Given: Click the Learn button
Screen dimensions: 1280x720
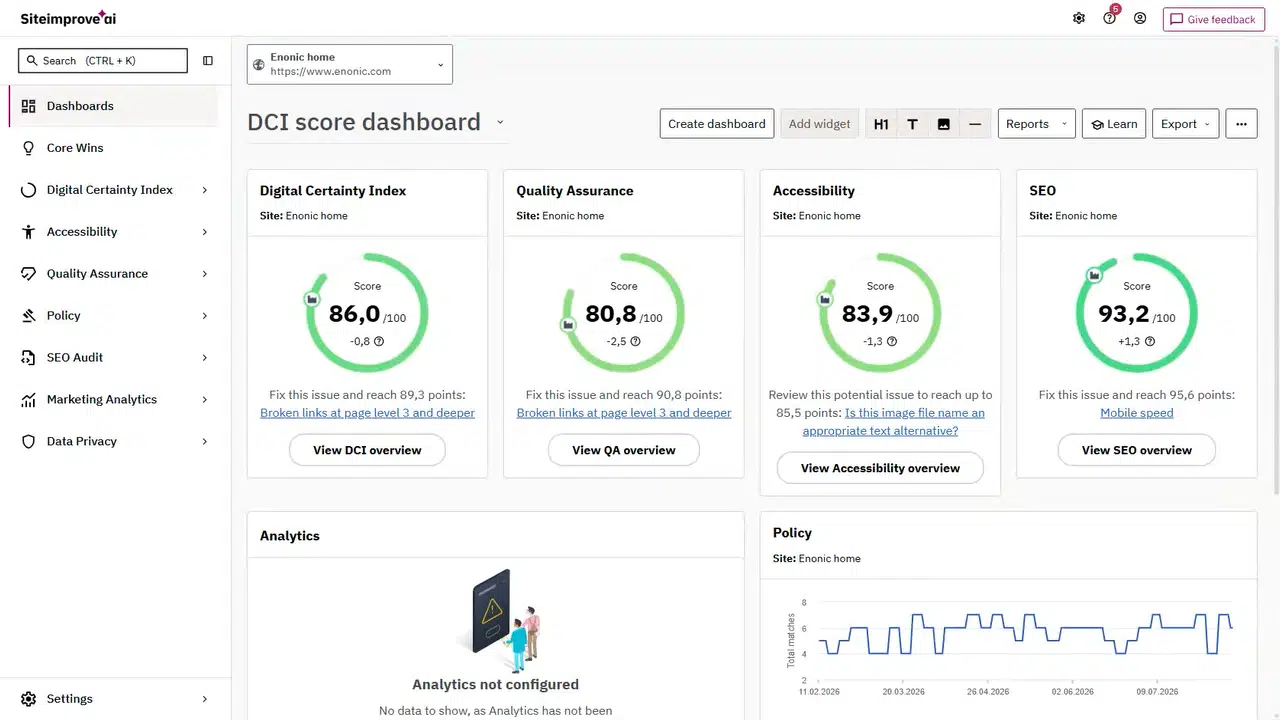Looking at the screenshot, I should point(1114,124).
